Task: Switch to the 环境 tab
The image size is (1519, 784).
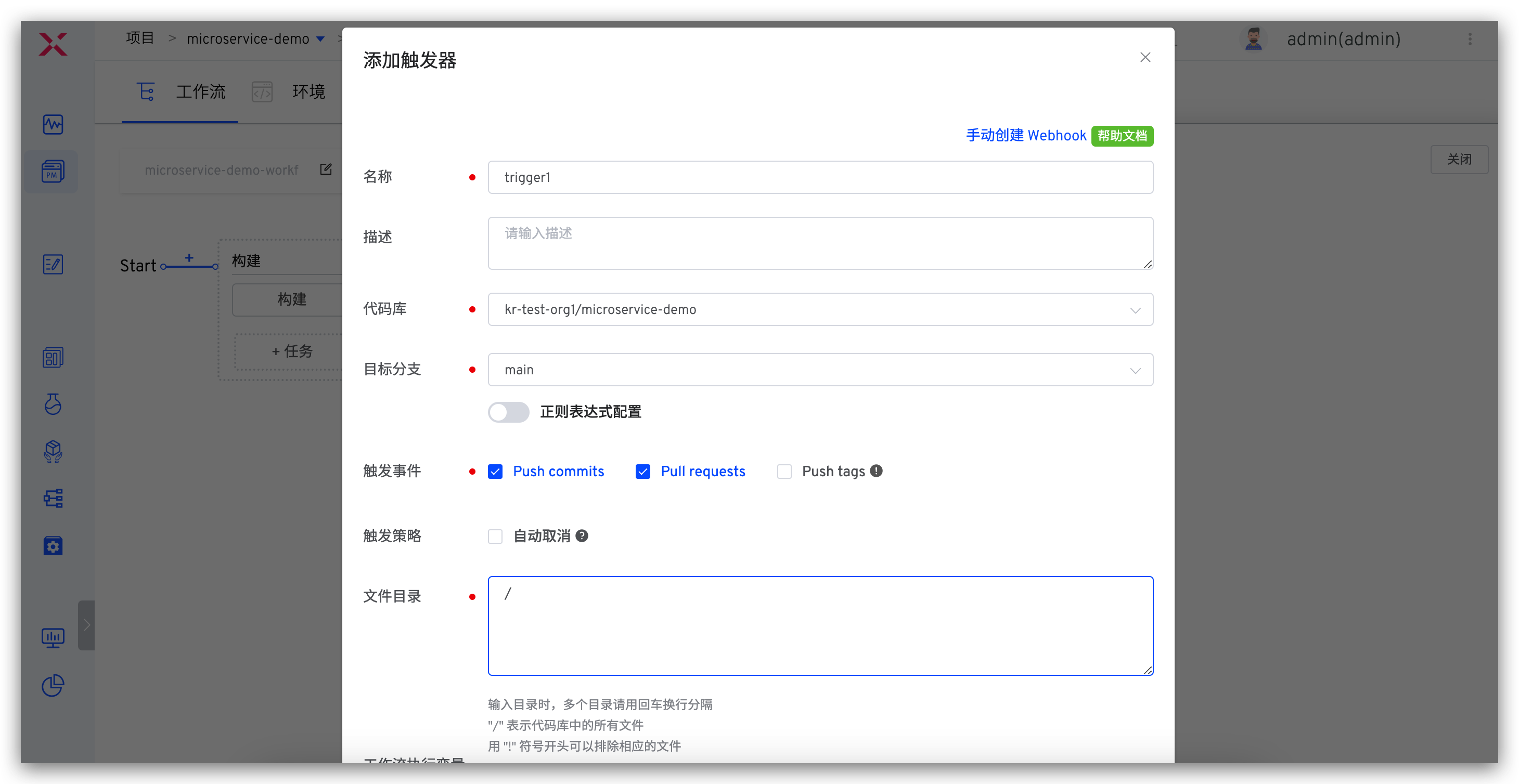Action: 308,92
